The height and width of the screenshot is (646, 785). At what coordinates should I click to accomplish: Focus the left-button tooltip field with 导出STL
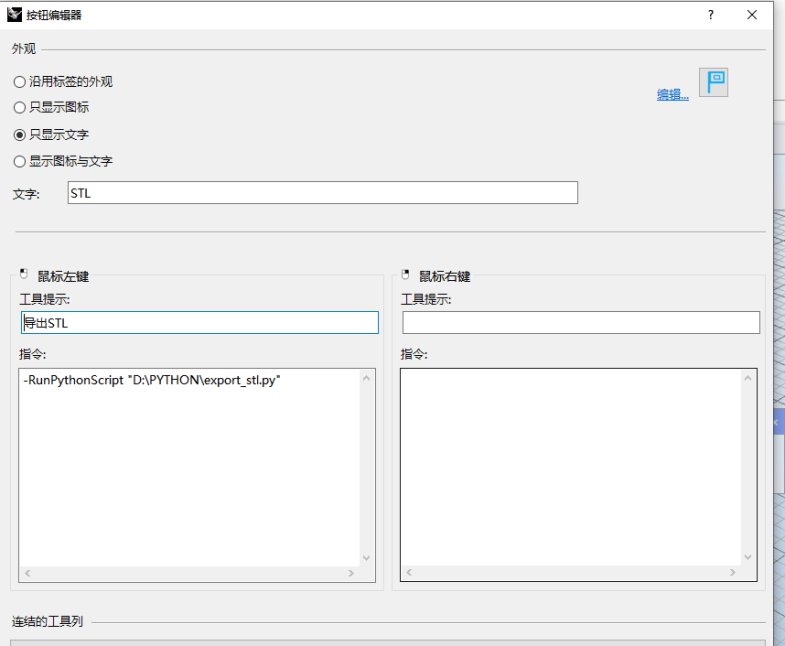coord(199,323)
